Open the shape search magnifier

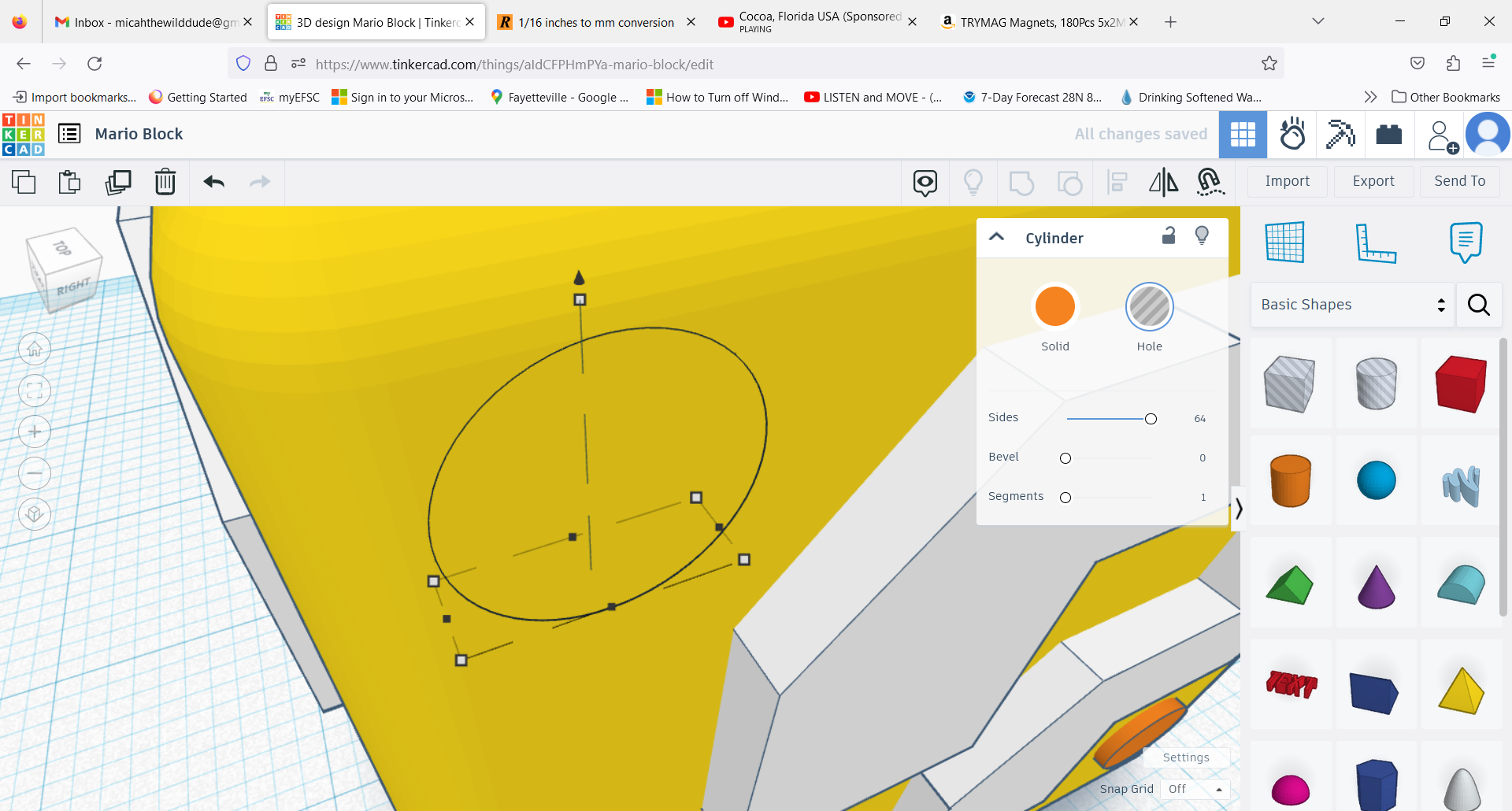1478,305
